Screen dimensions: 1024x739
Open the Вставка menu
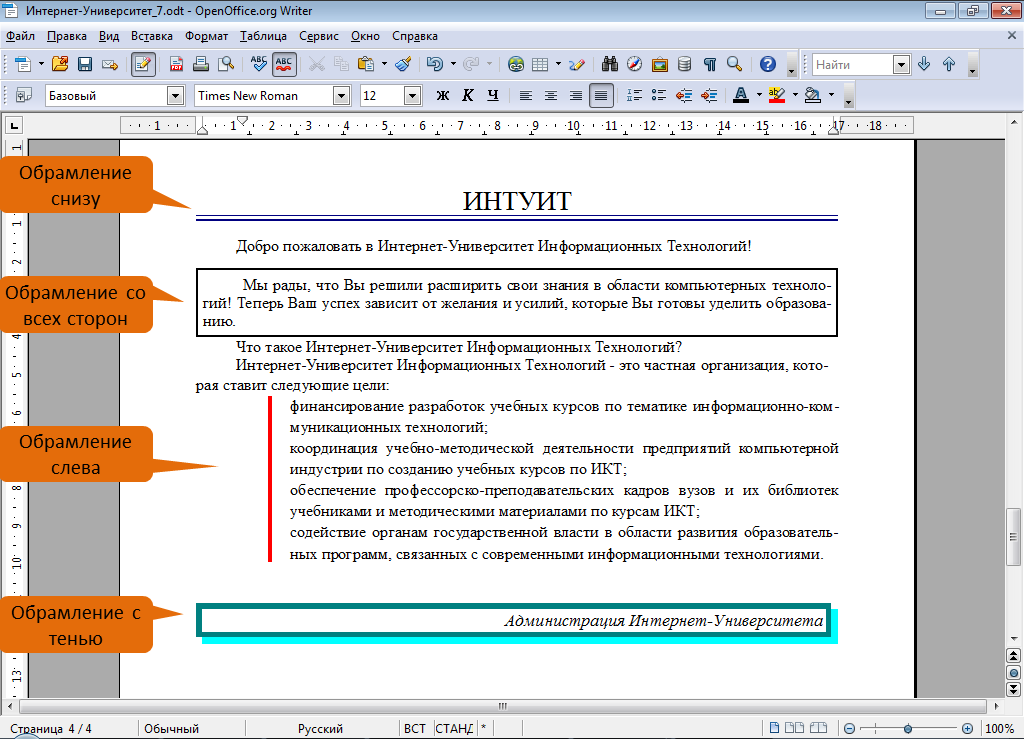click(152, 36)
